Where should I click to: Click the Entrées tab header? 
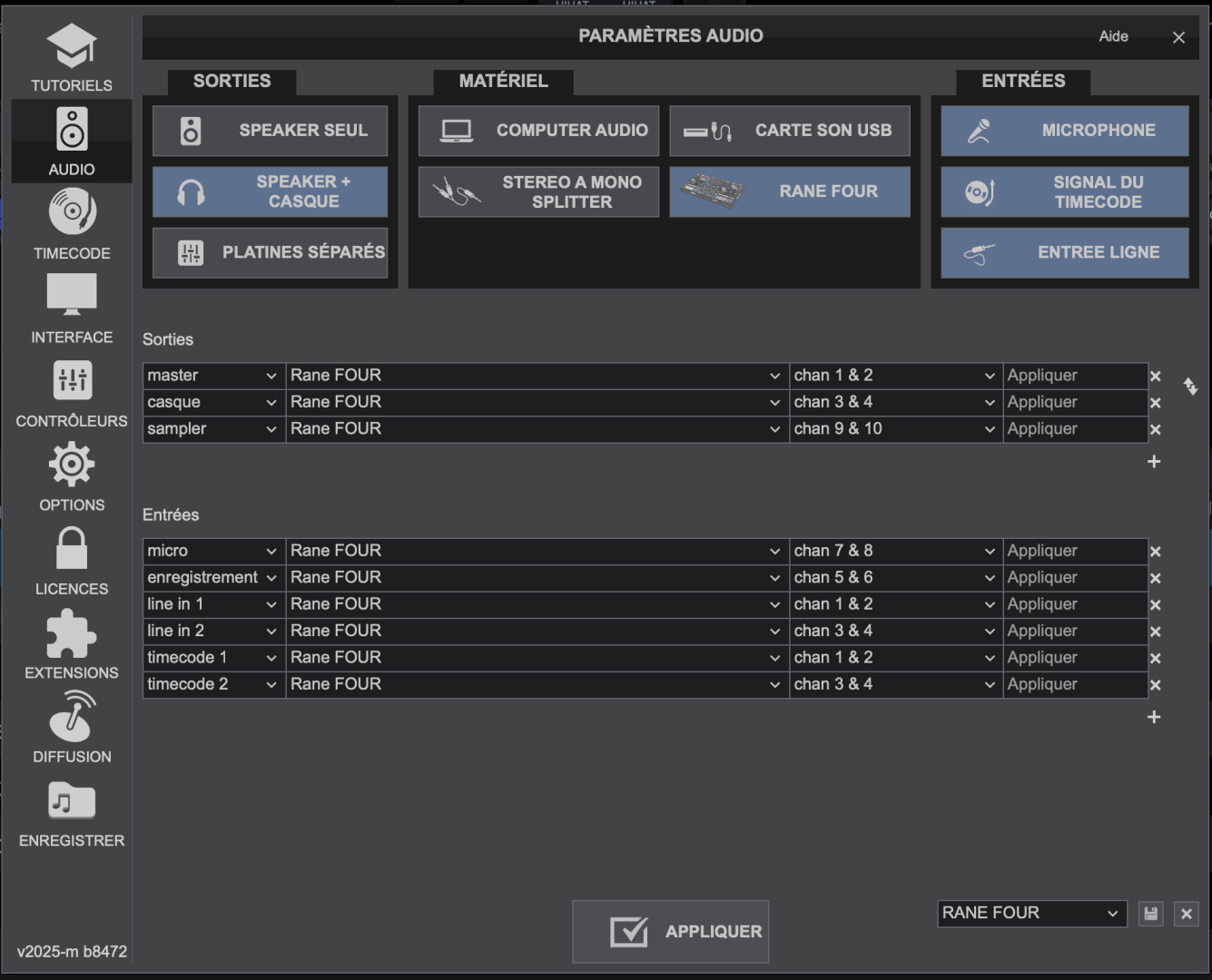click(1023, 82)
